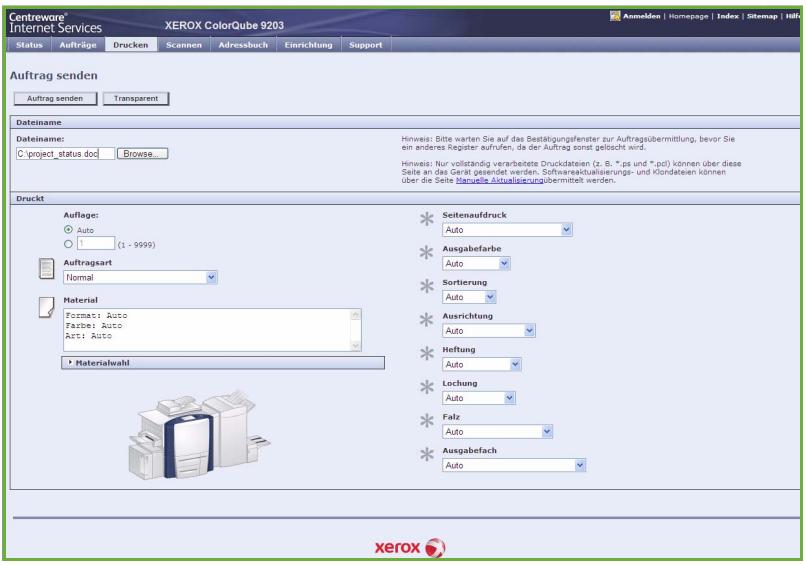
Task: Open the Seitenaufdruck dropdown
Action: (507, 230)
